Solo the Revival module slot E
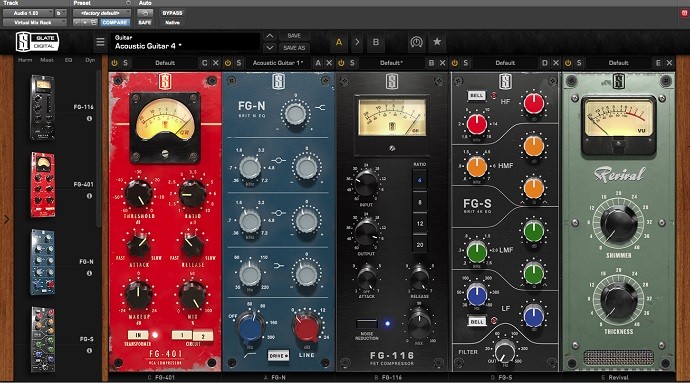Image resolution: width=690 pixels, height=383 pixels. pyautogui.click(x=579, y=63)
